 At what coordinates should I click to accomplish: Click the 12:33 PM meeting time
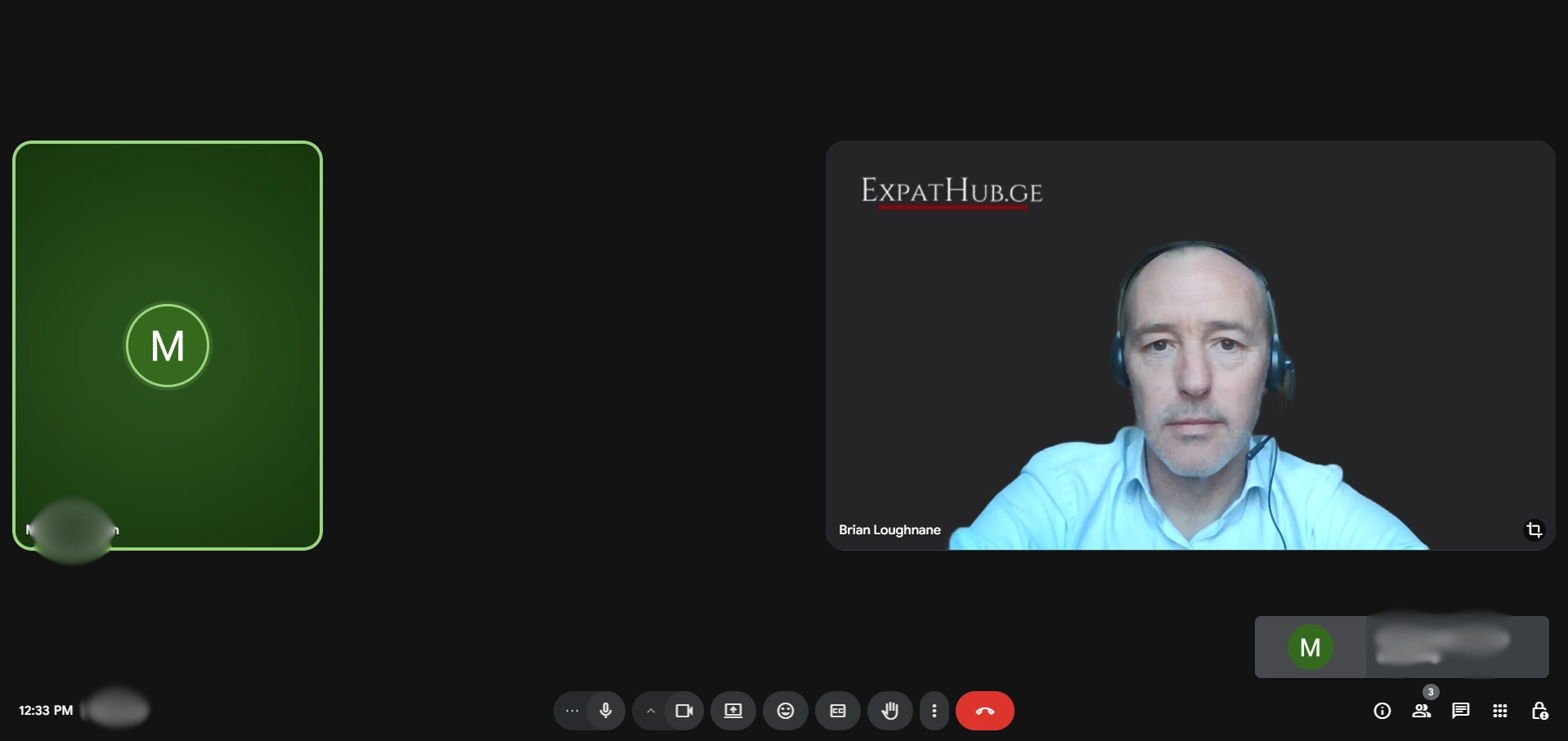point(46,711)
